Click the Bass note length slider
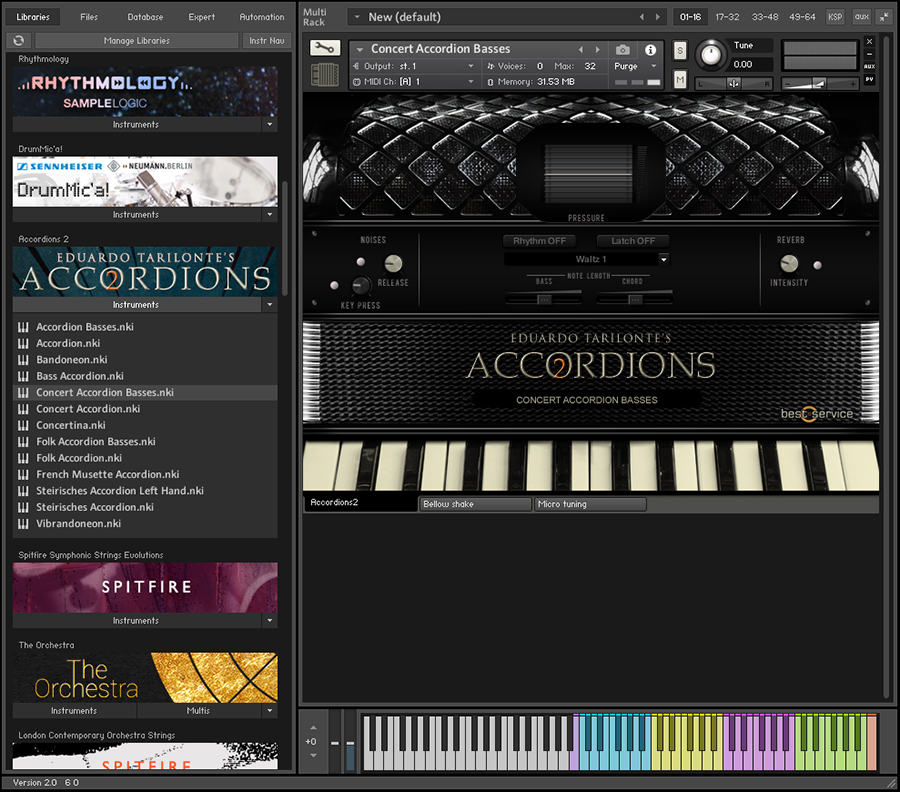 (x=544, y=299)
